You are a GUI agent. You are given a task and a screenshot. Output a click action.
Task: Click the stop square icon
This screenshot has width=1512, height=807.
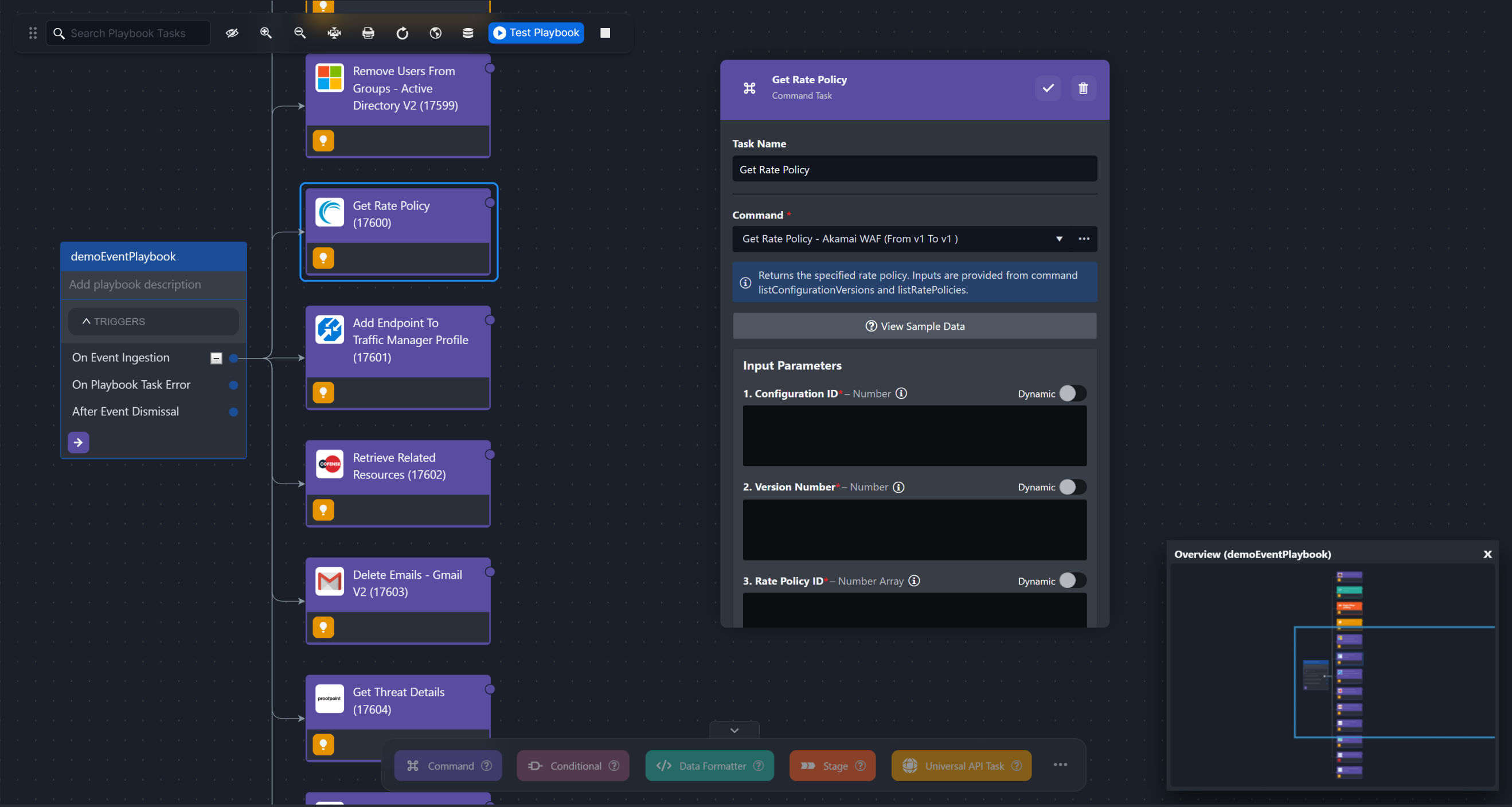(x=605, y=33)
